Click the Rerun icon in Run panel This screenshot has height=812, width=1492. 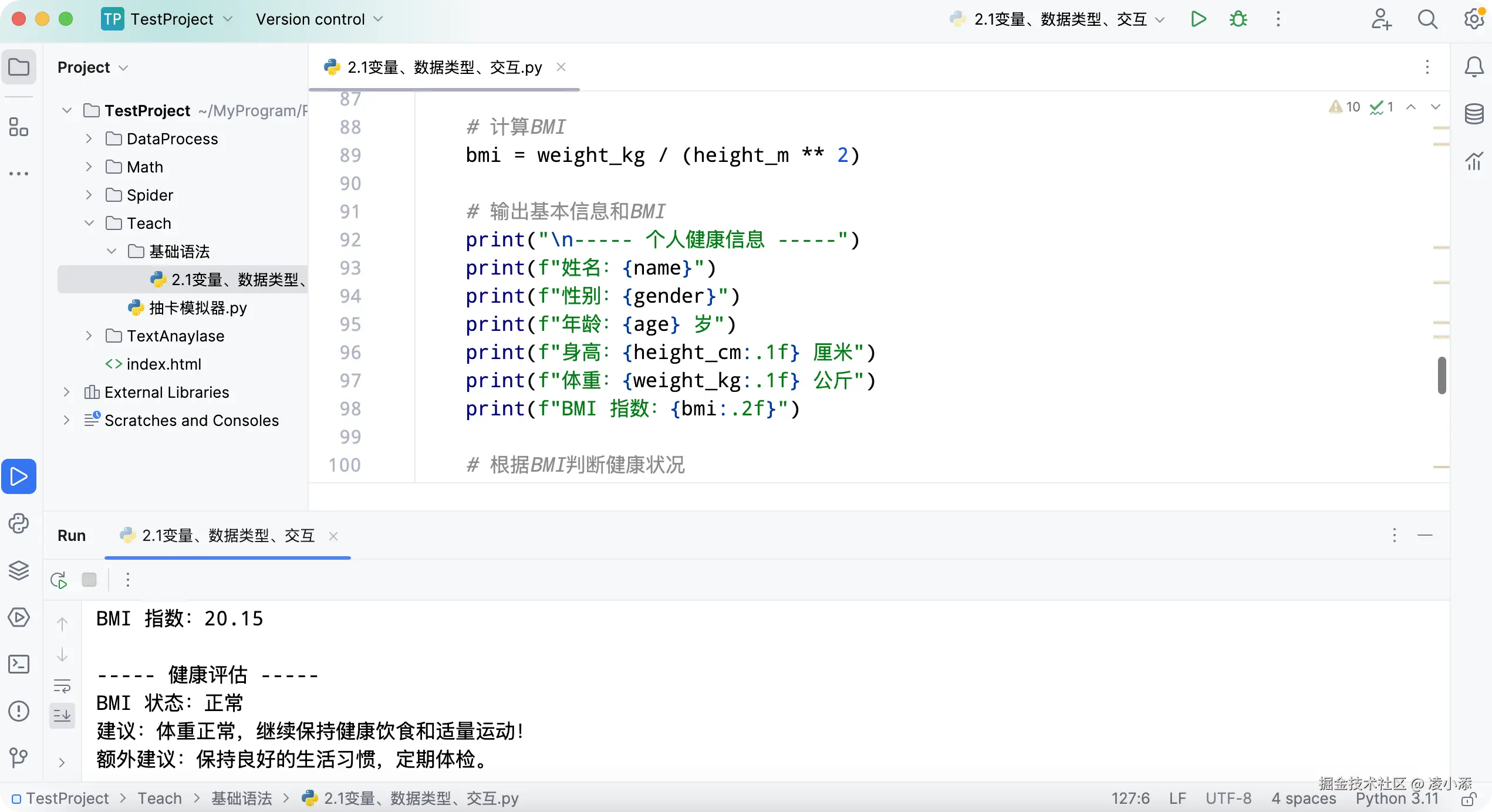59,580
